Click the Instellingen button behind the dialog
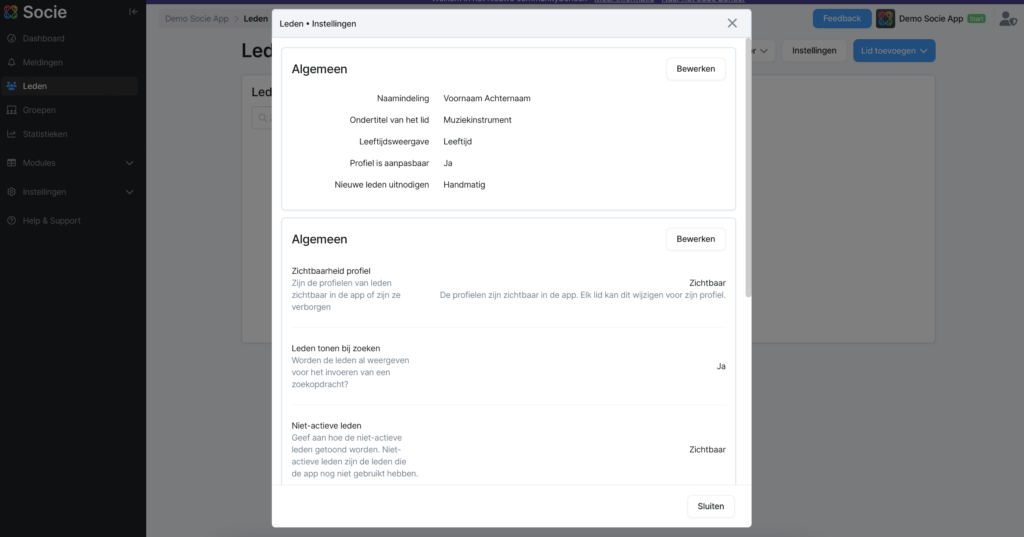Image resolution: width=1024 pixels, height=537 pixels. [814, 50]
